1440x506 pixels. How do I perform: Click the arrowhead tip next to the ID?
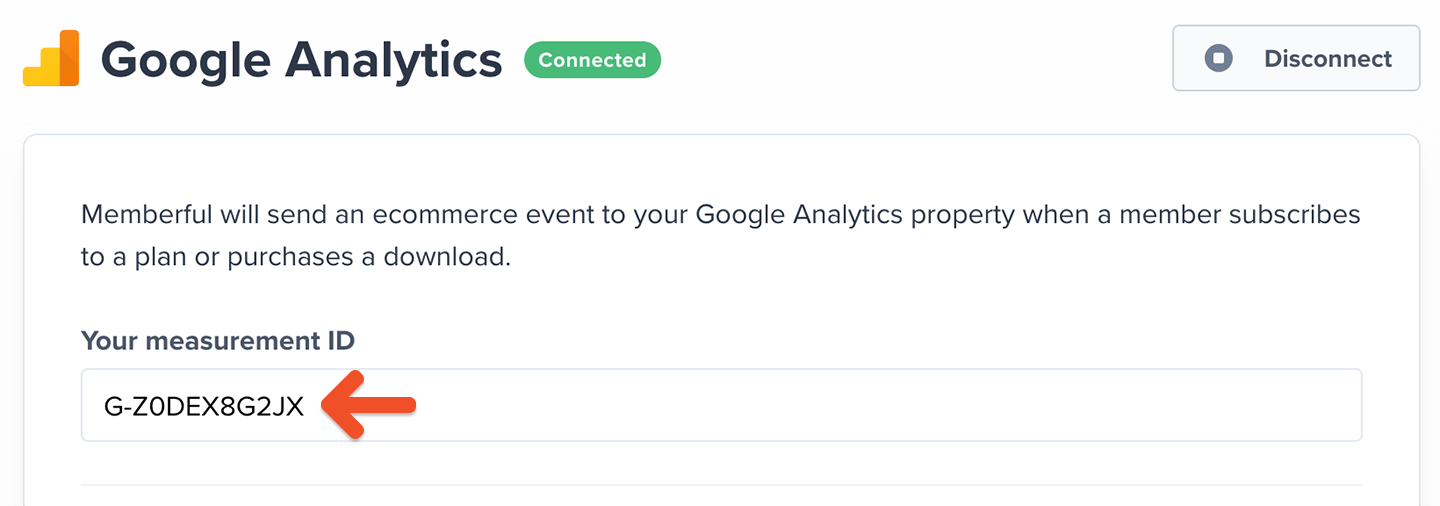(x=326, y=405)
